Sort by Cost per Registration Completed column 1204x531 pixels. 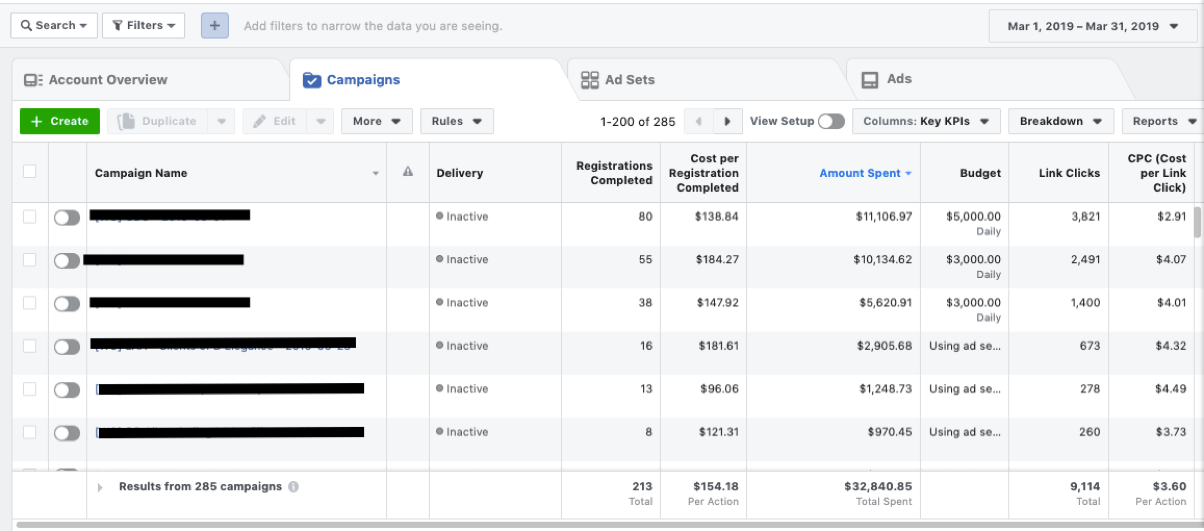pyautogui.click(x=703, y=173)
